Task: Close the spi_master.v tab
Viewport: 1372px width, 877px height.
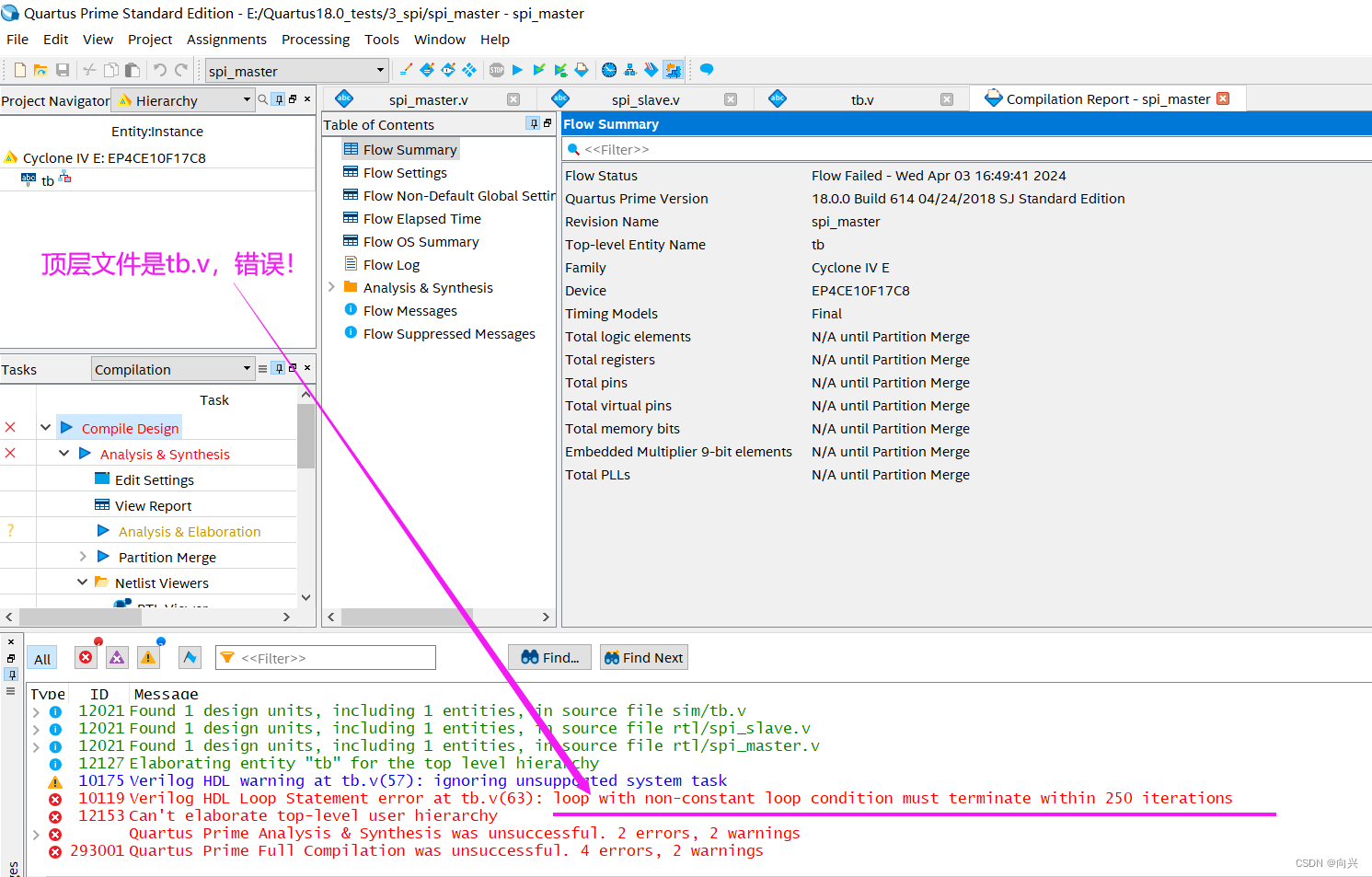Action: point(513,99)
